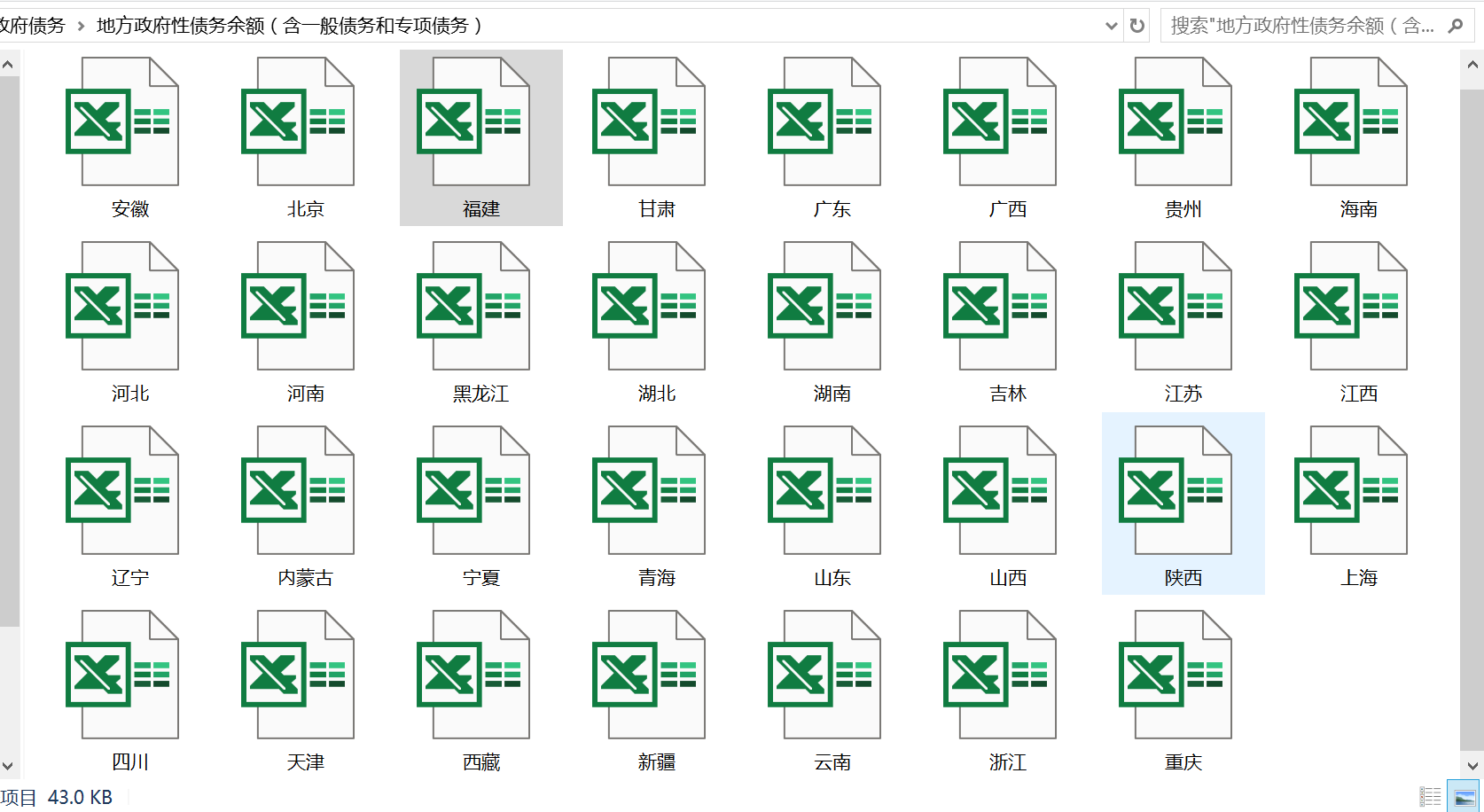This screenshot has width=1484, height=812.
Task: Click the 上海 file name label
Action: tap(1359, 578)
